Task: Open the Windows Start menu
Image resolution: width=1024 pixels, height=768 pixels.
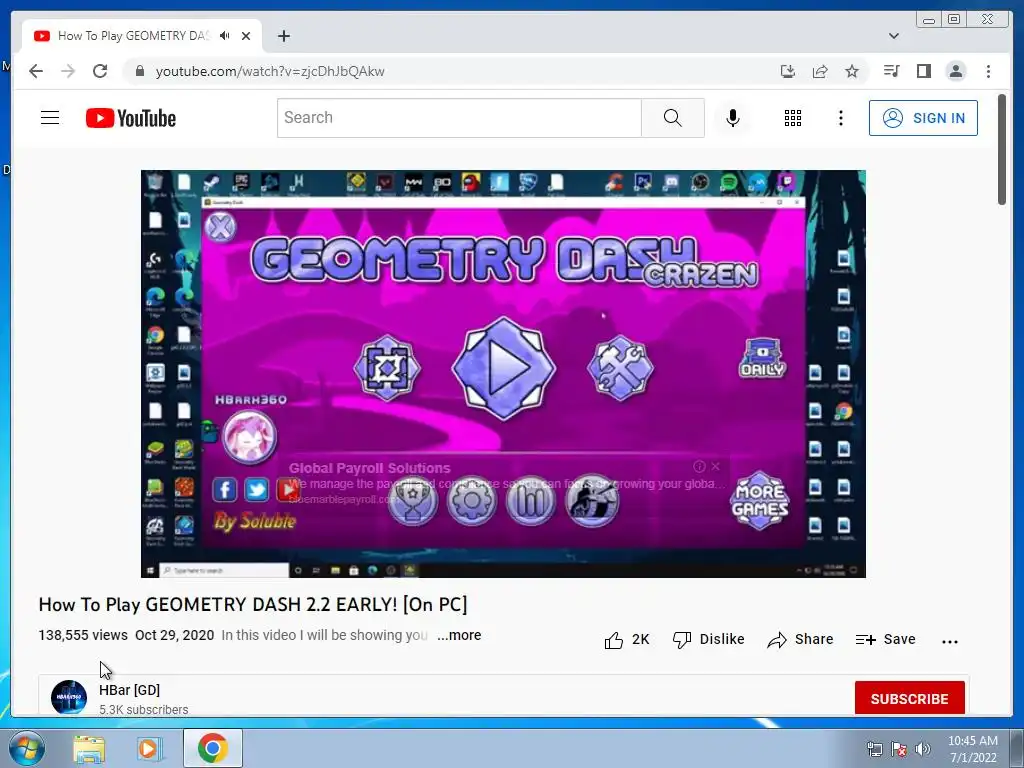Action: [27, 748]
